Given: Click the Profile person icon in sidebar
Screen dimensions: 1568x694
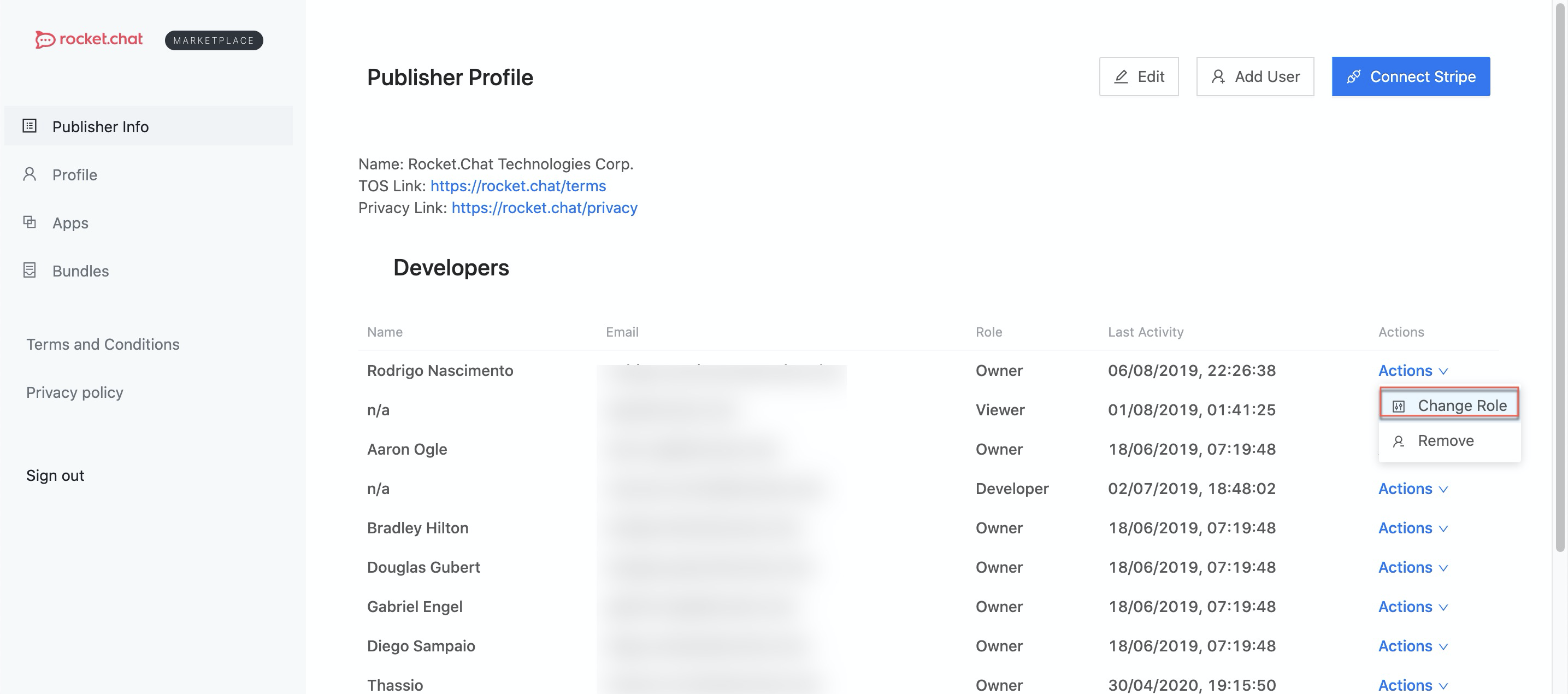Looking at the screenshot, I should coord(29,174).
